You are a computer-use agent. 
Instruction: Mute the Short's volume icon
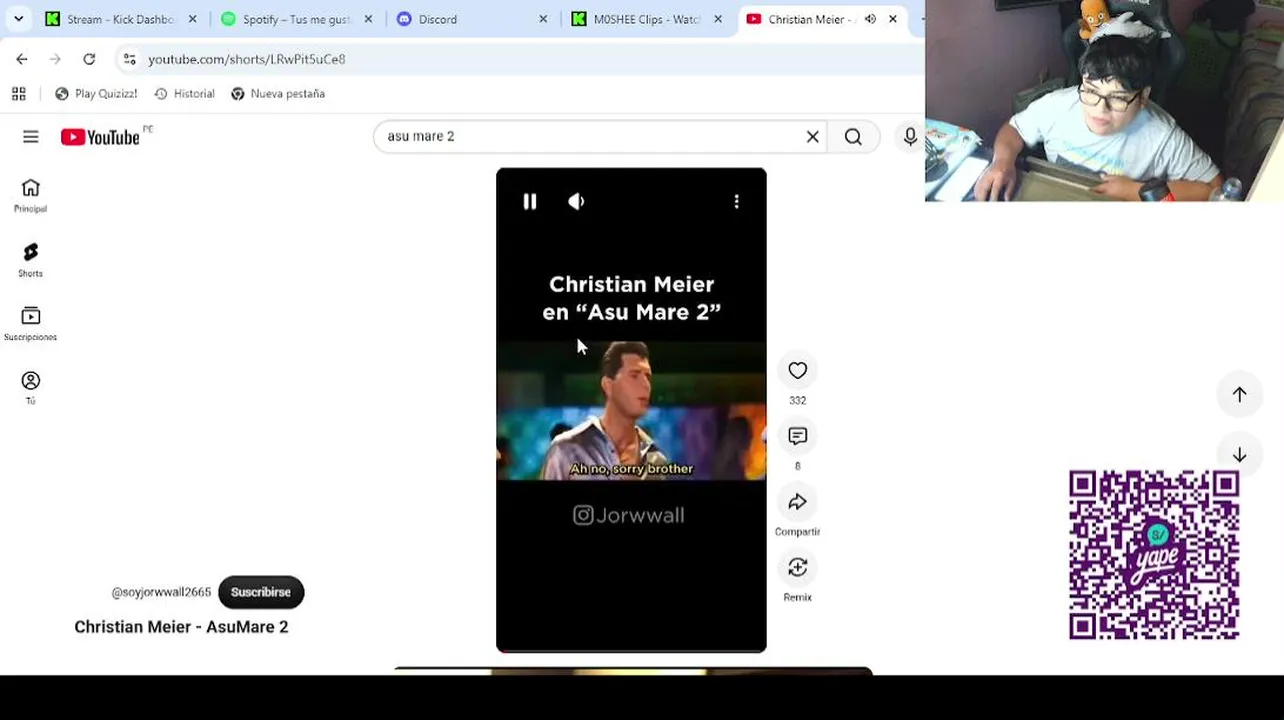point(576,202)
